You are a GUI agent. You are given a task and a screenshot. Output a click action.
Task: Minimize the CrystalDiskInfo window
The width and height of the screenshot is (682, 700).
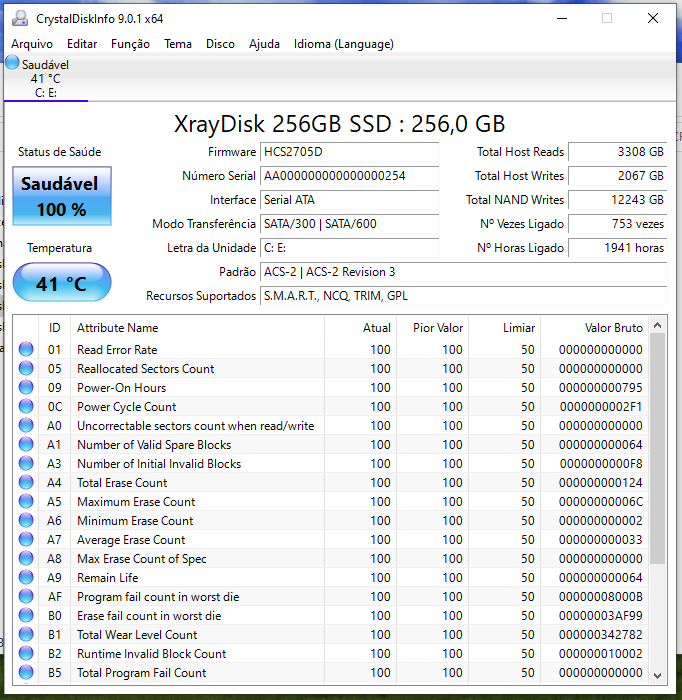point(562,18)
